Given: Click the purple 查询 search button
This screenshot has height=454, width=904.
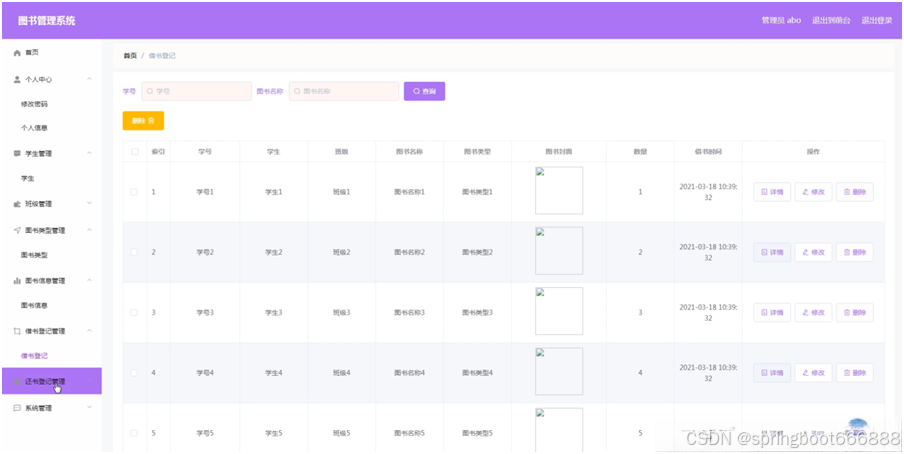Looking at the screenshot, I should [424, 91].
